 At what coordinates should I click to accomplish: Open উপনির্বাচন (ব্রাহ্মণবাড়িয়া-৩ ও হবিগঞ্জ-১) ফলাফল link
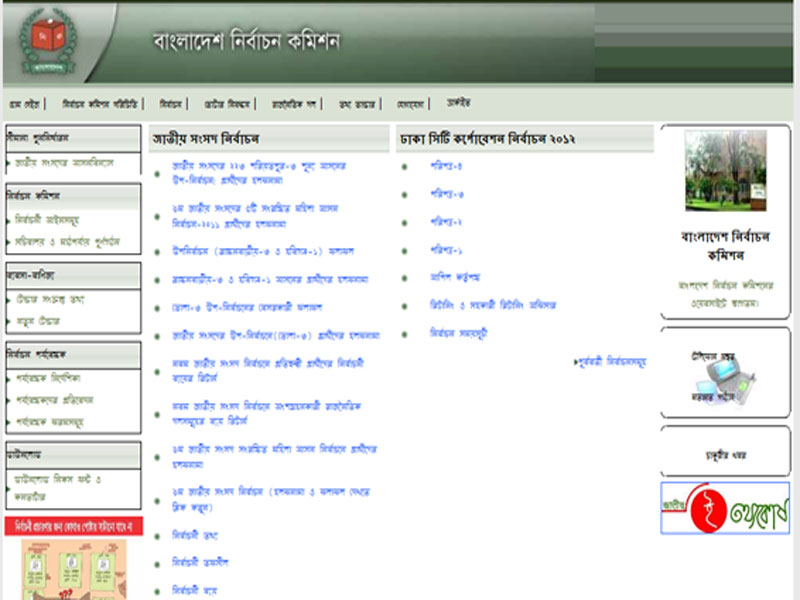pyautogui.click(x=263, y=251)
